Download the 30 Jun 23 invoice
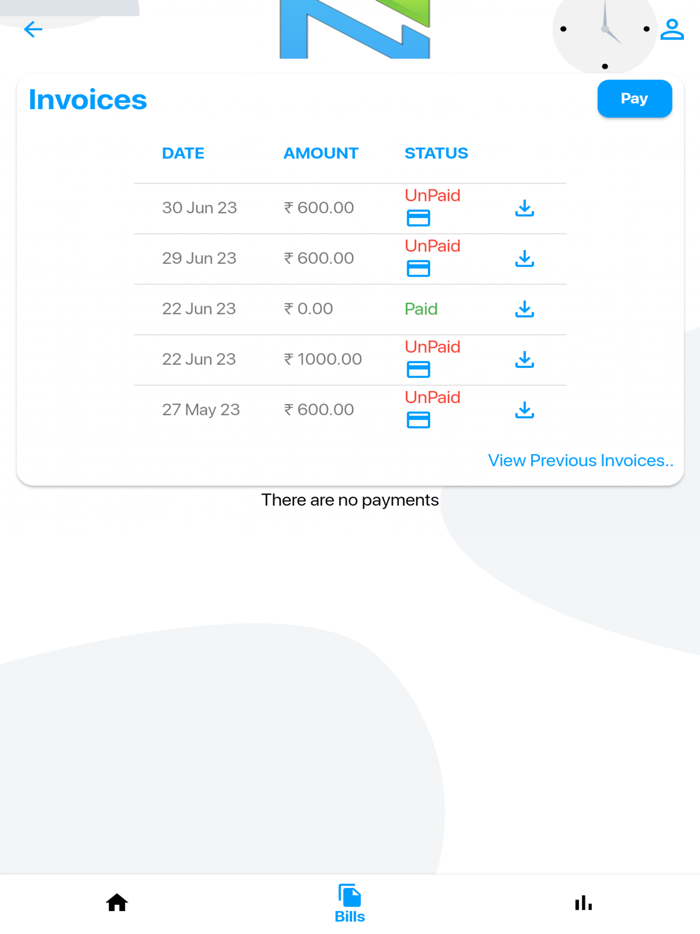700x934 pixels. [524, 208]
